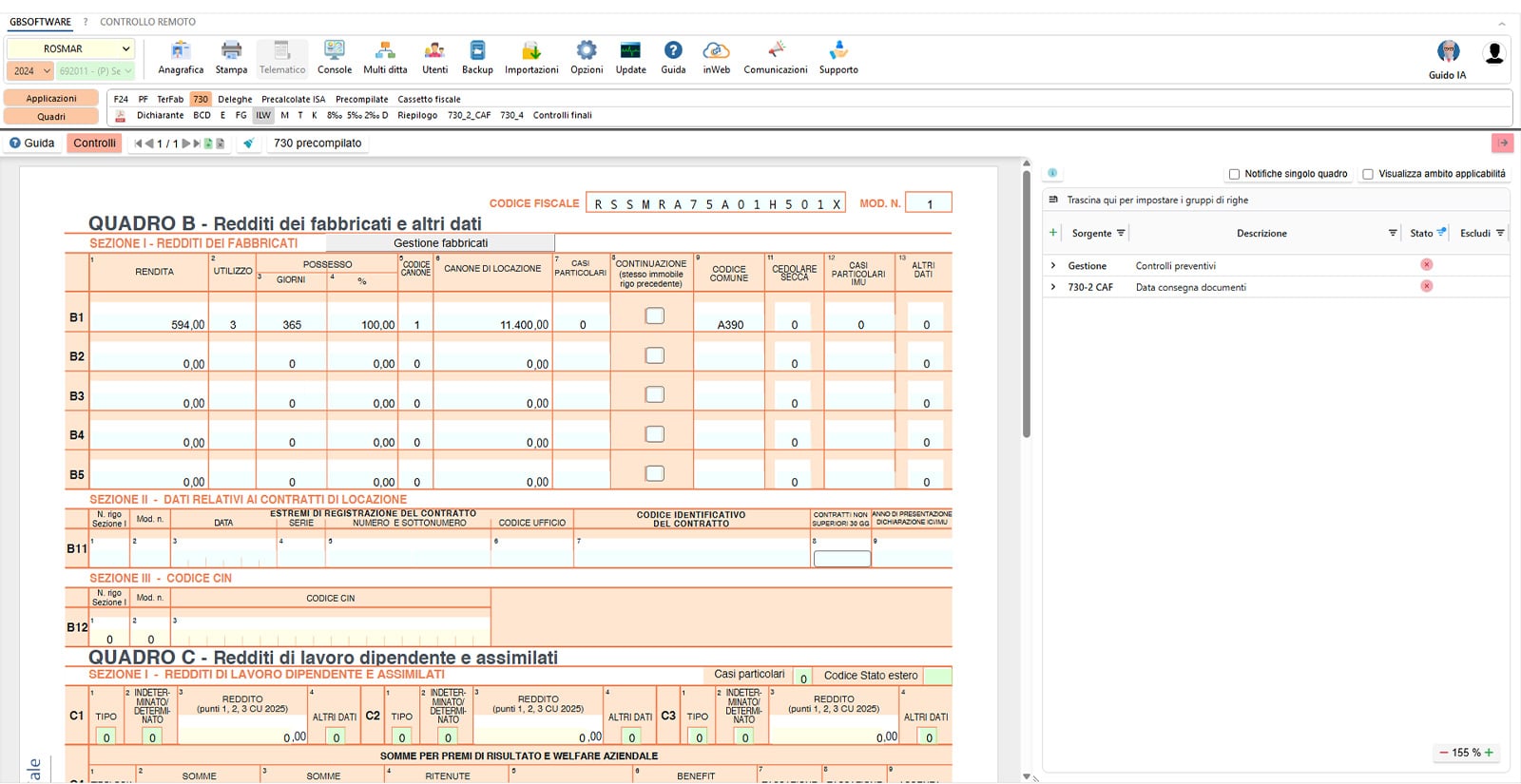The height and width of the screenshot is (784, 1521).
Task: Check Visualizza ambito applicabilità option
Action: coord(1368,174)
